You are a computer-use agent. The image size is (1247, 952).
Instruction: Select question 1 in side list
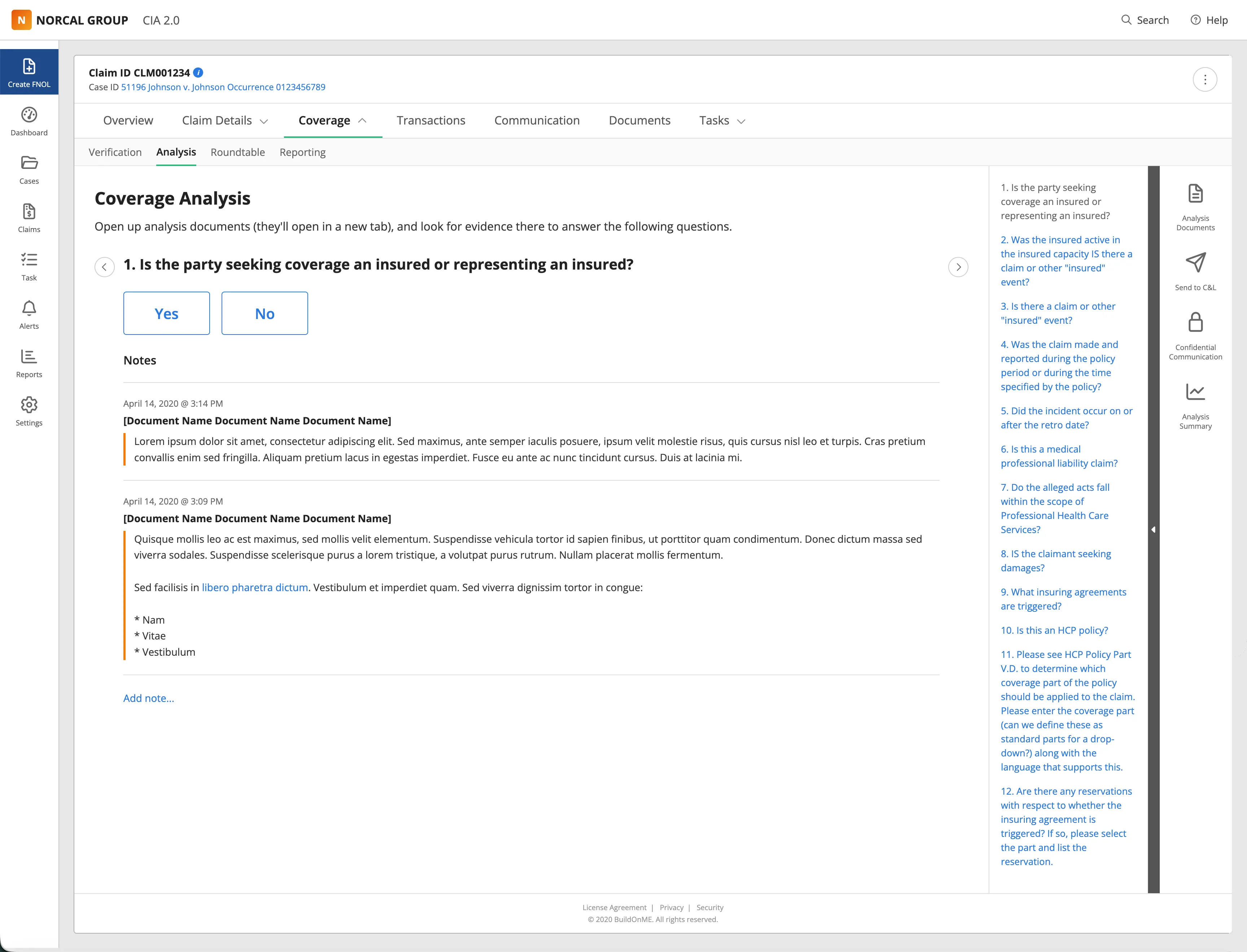[x=1055, y=201]
